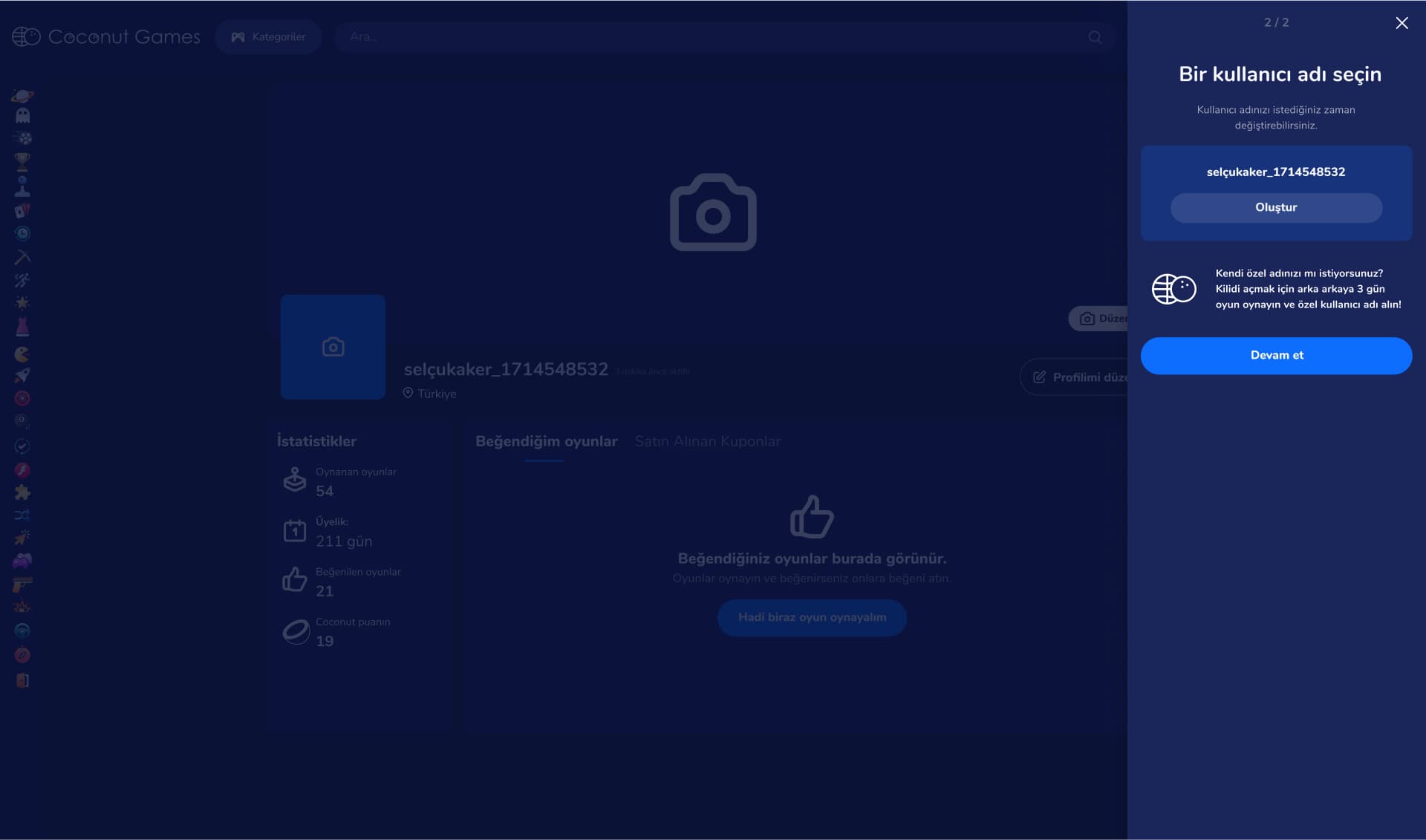1426x840 pixels.
Task: Click the Coconut puanın 19 statistic
Action: click(x=336, y=632)
